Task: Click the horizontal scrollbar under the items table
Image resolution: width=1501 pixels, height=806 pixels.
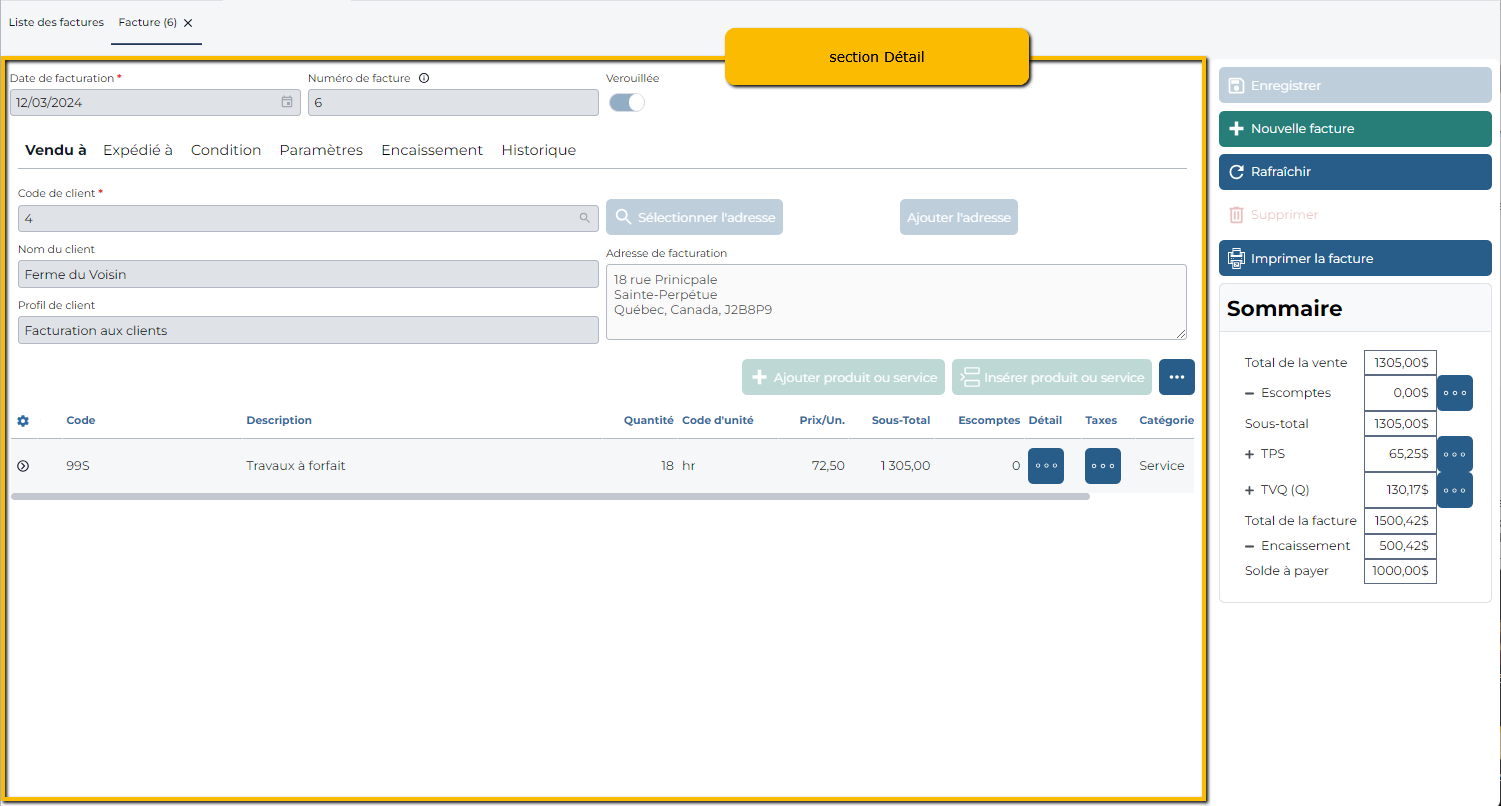Action: coord(550,496)
